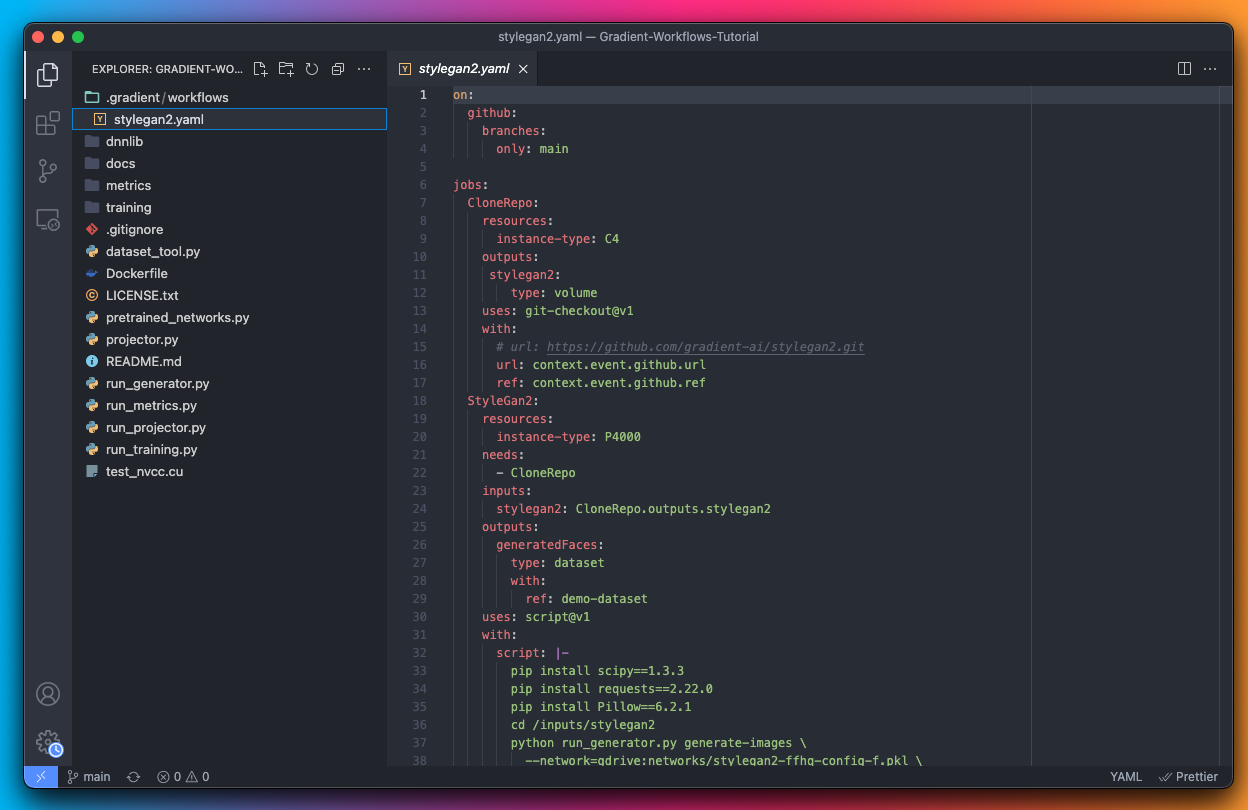This screenshot has height=810, width=1248.
Task: Click 'ref: demo-dataset' value
Action: tap(587, 599)
